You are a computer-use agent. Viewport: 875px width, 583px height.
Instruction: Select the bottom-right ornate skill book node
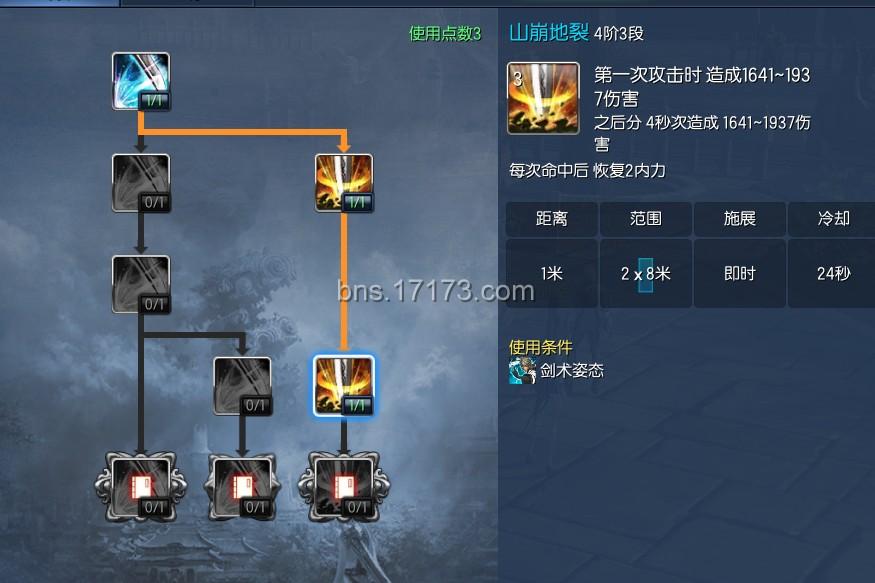click(344, 487)
